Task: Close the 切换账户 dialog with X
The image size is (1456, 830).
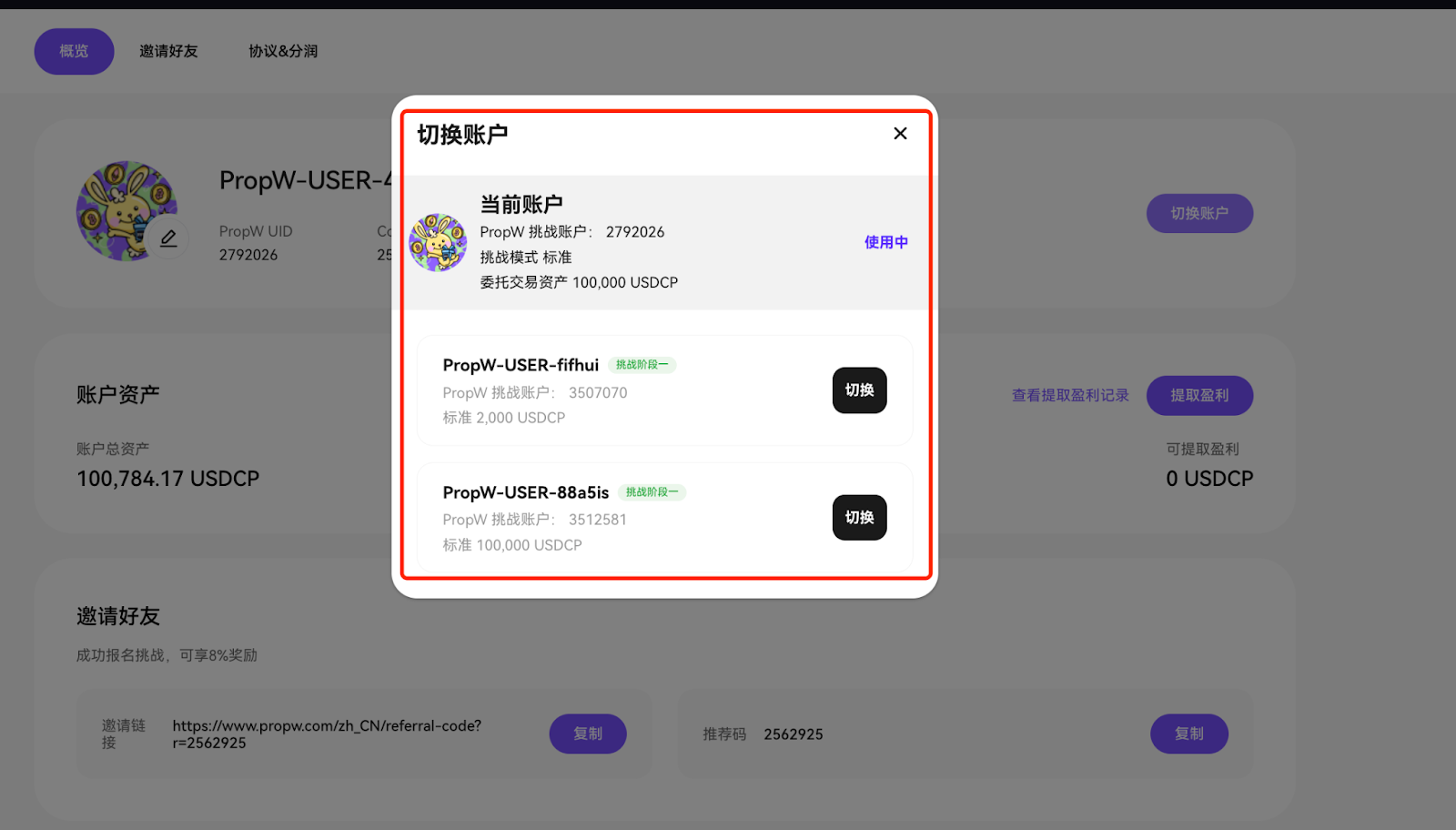Action: (x=900, y=134)
